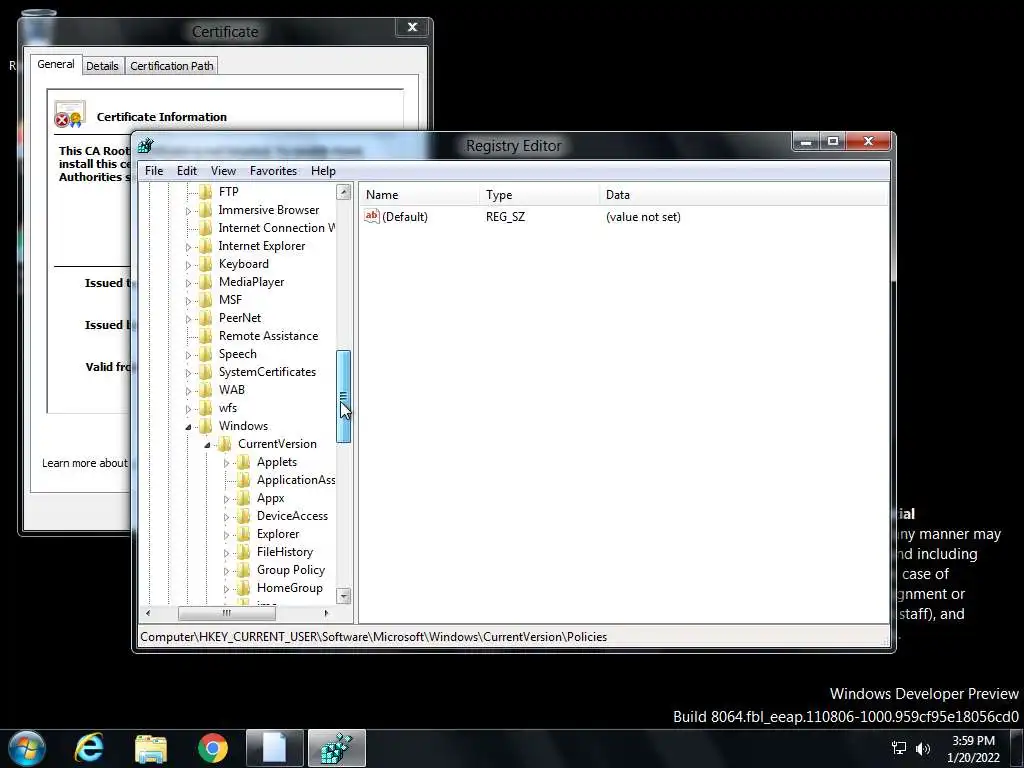Screen dimensions: 1024x768
Task: Click the Internet Connection Wizard folder icon
Action: 206,228
